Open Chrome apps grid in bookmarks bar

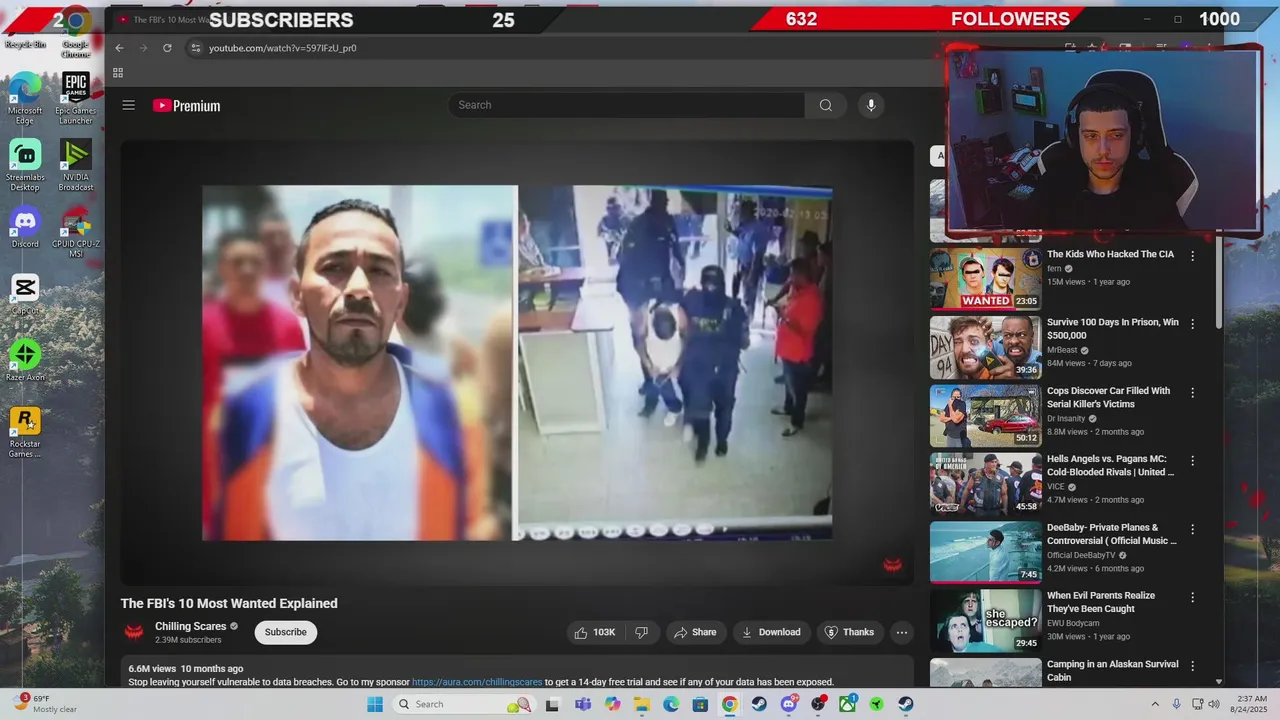click(118, 73)
